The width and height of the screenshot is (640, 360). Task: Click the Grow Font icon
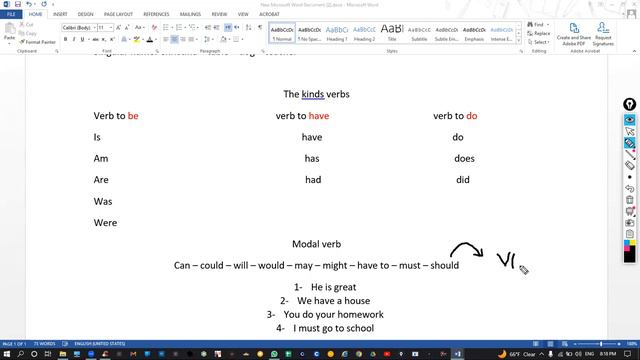[118, 28]
